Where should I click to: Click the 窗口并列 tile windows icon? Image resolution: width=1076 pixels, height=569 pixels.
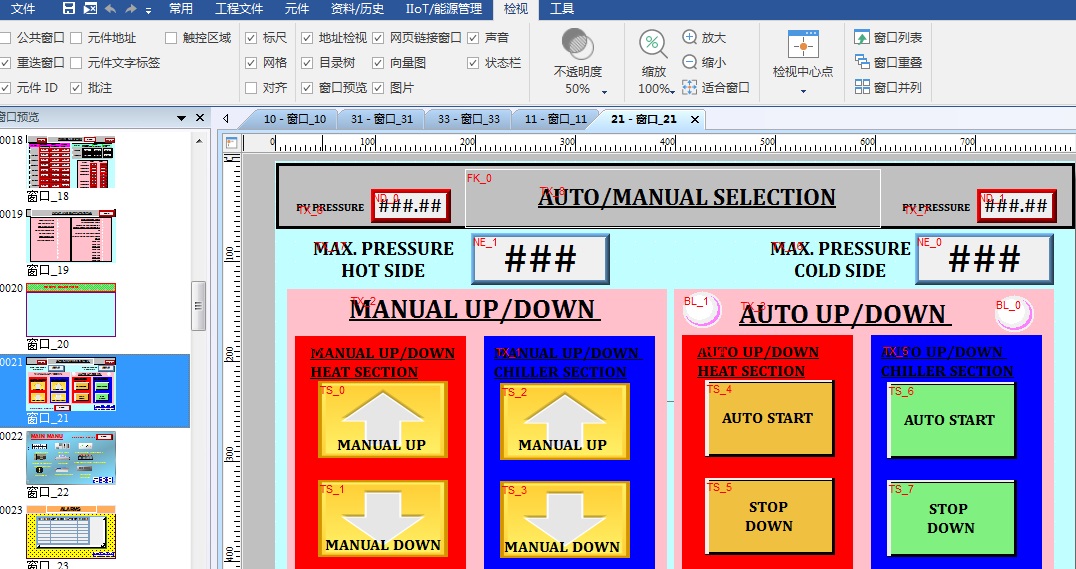point(862,87)
